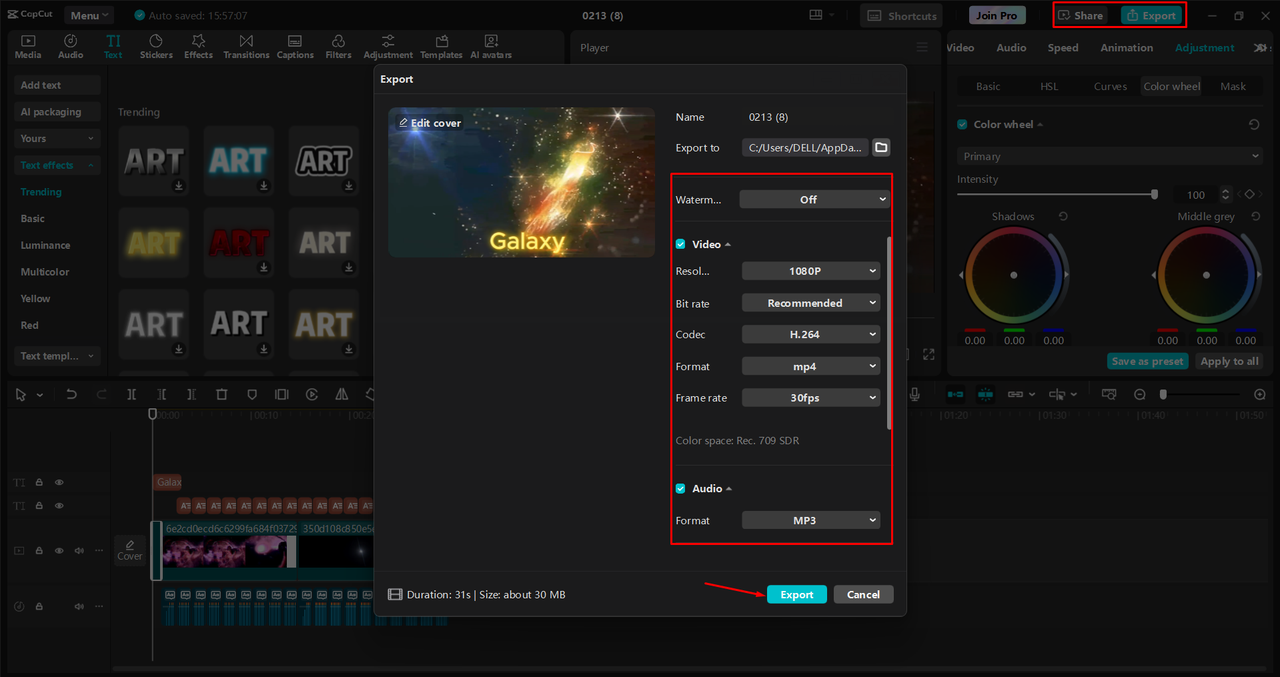This screenshot has height=677, width=1280.
Task: Switch to the Curves tab
Action: click(1110, 86)
